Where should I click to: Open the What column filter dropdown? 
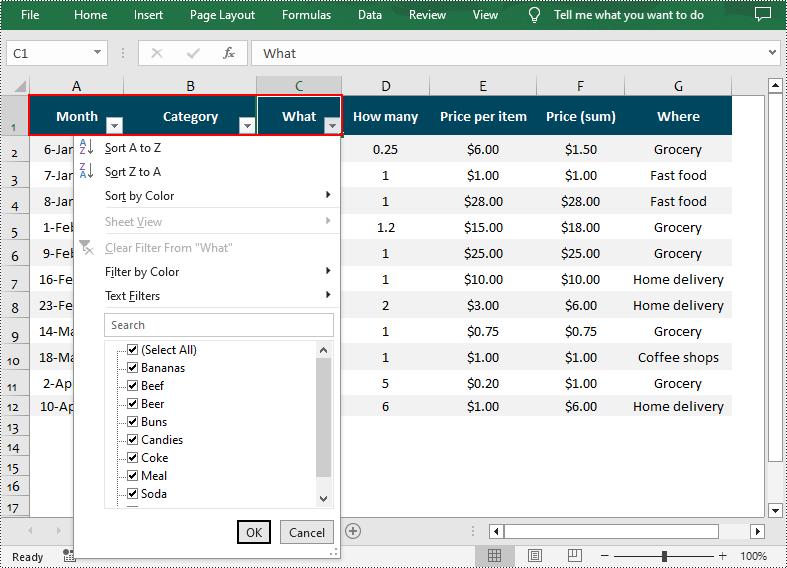[x=332, y=125]
